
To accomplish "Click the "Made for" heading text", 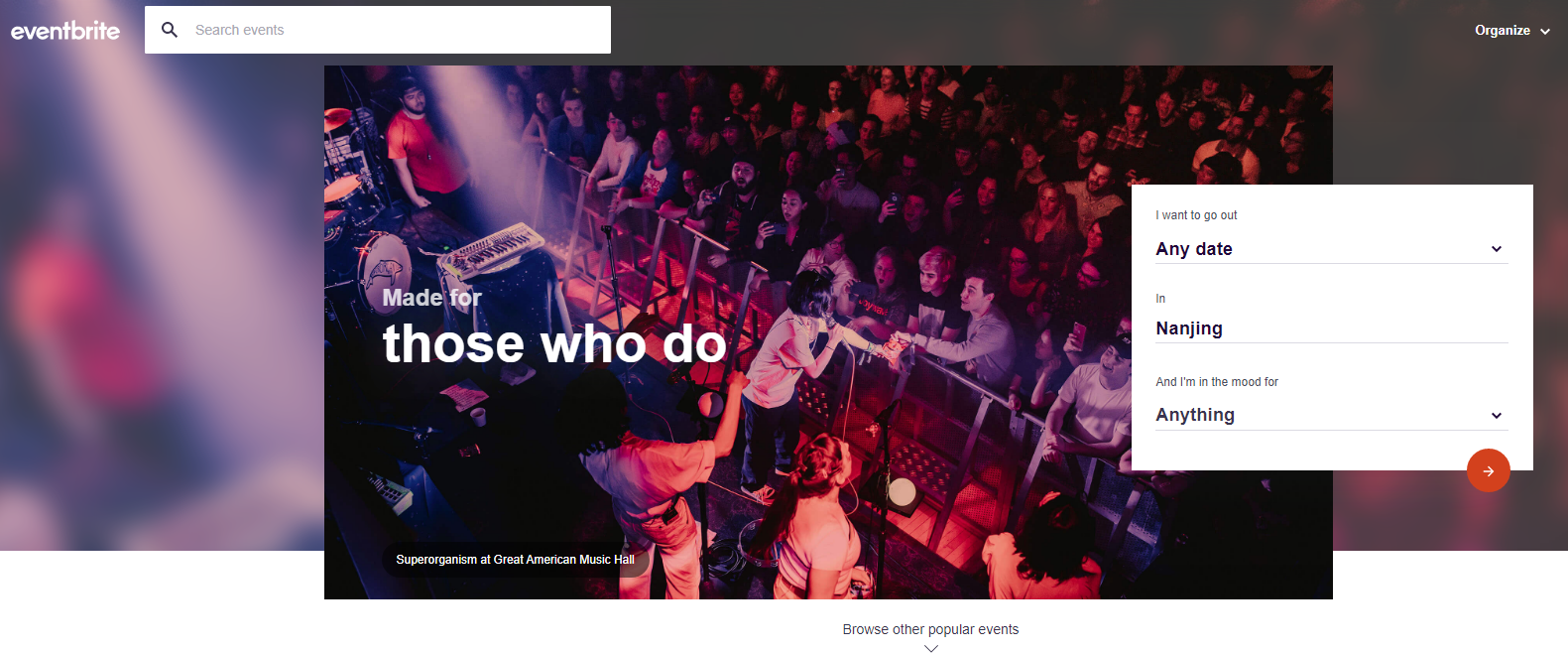I will coord(431,298).
